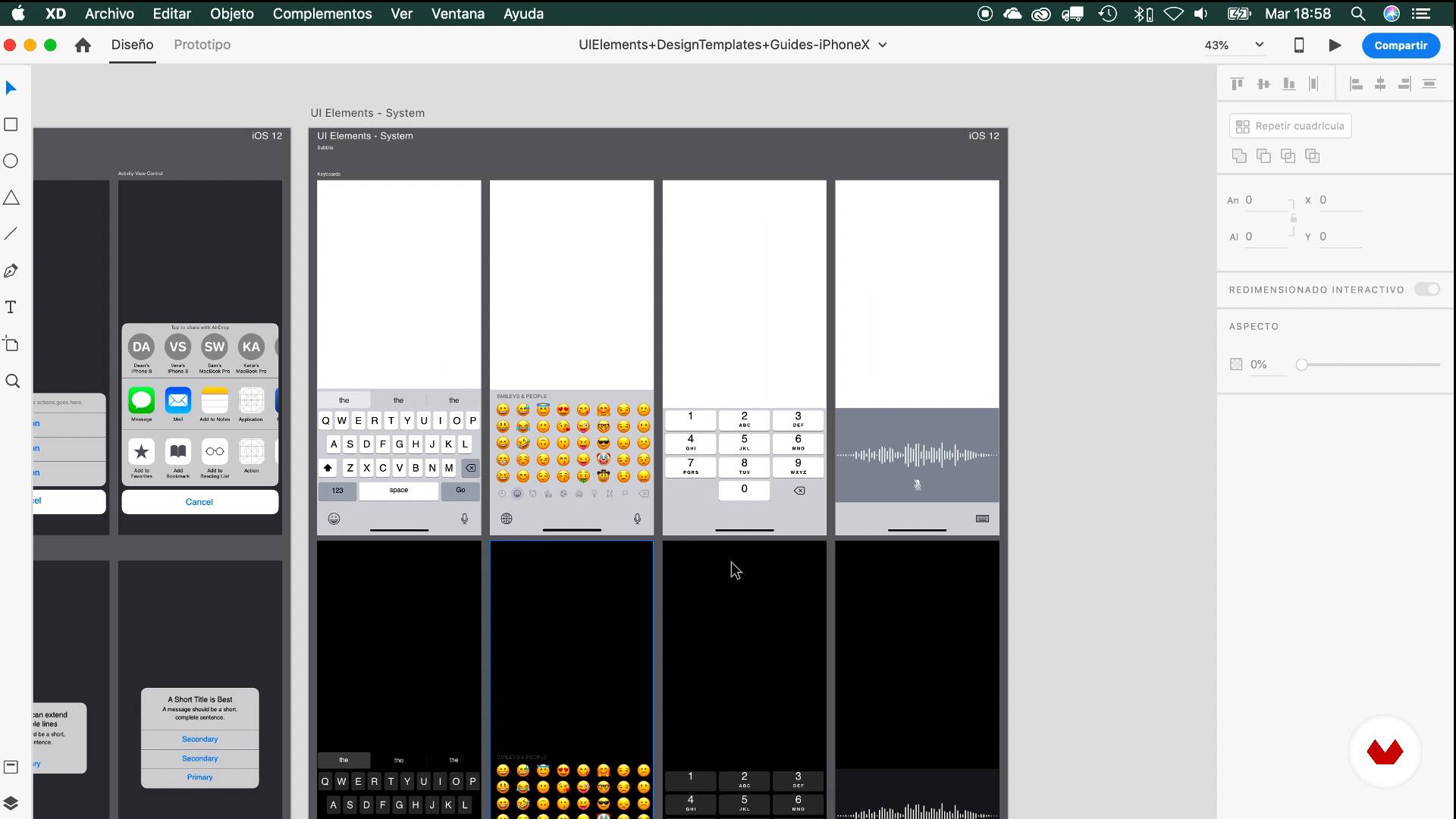Open the zoom percentage dropdown
Image resolution: width=1456 pixels, height=819 pixels.
point(1259,45)
